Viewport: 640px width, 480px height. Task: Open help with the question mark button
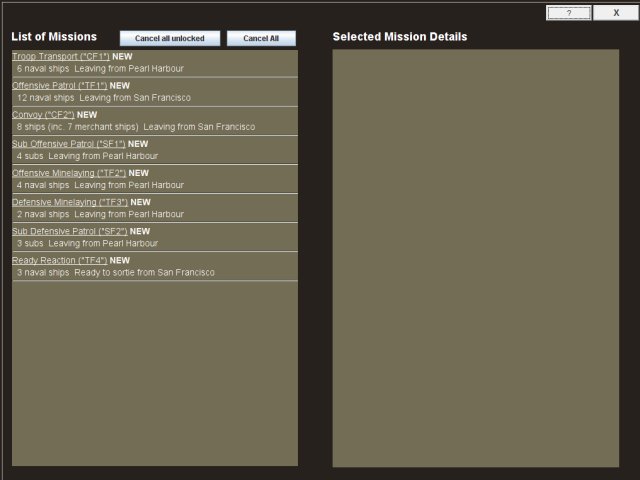click(568, 13)
